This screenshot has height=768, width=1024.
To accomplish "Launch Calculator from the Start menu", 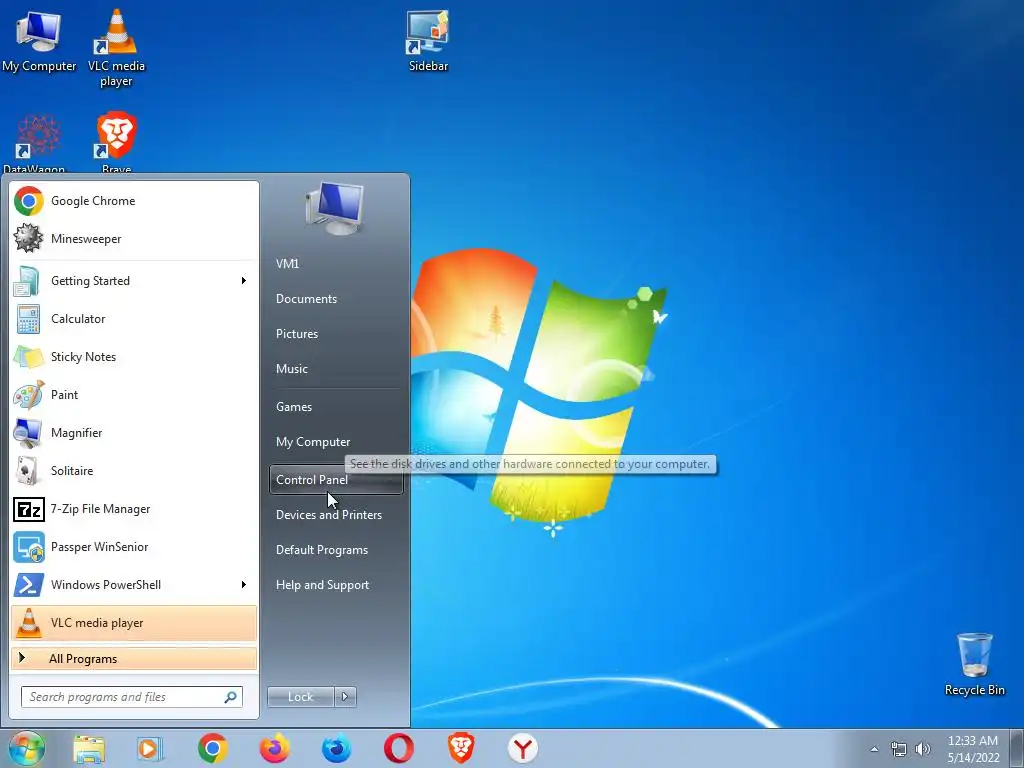I will pyautogui.click(x=134, y=319).
